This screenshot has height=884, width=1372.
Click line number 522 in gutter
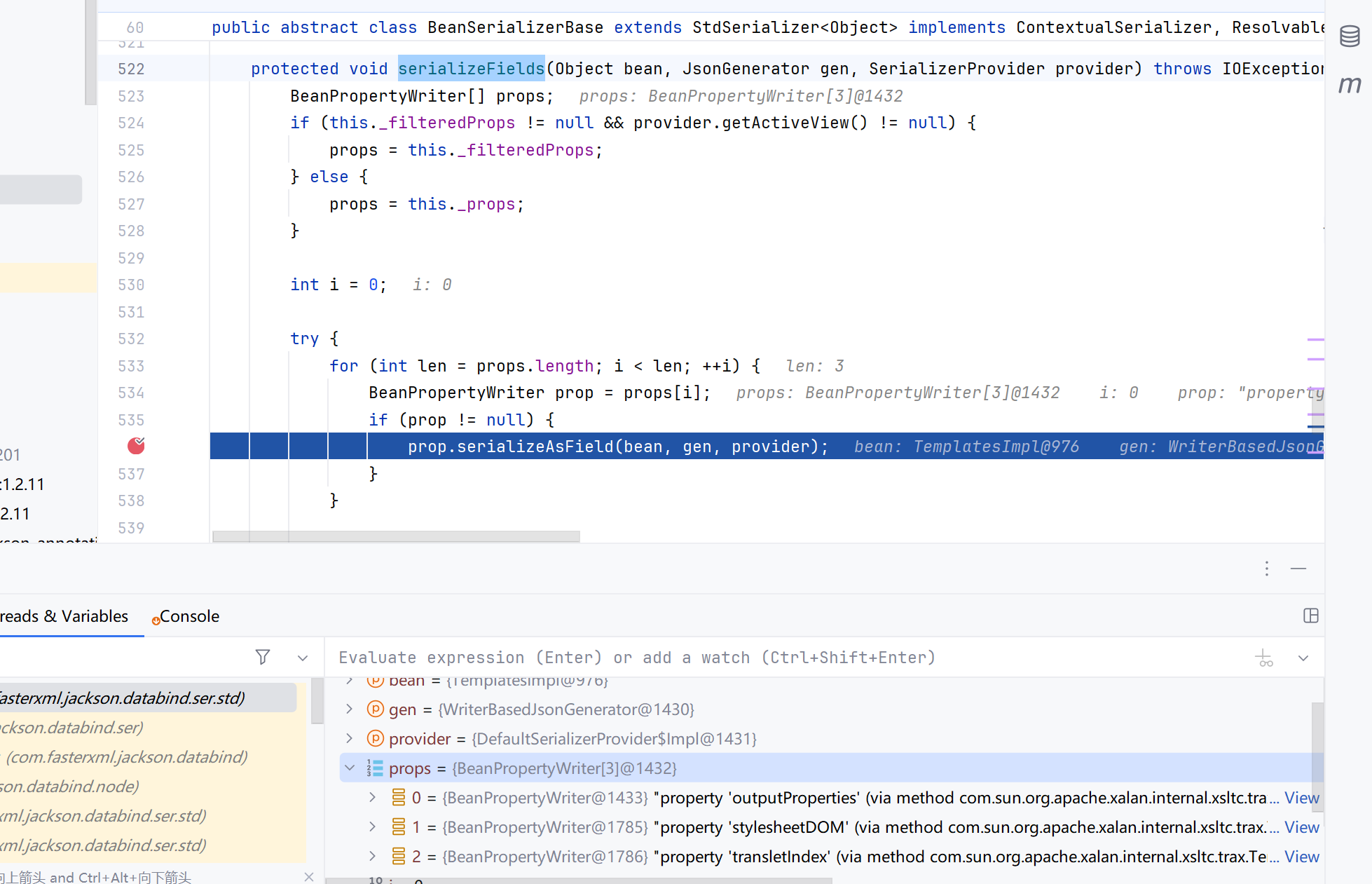tap(131, 69)
